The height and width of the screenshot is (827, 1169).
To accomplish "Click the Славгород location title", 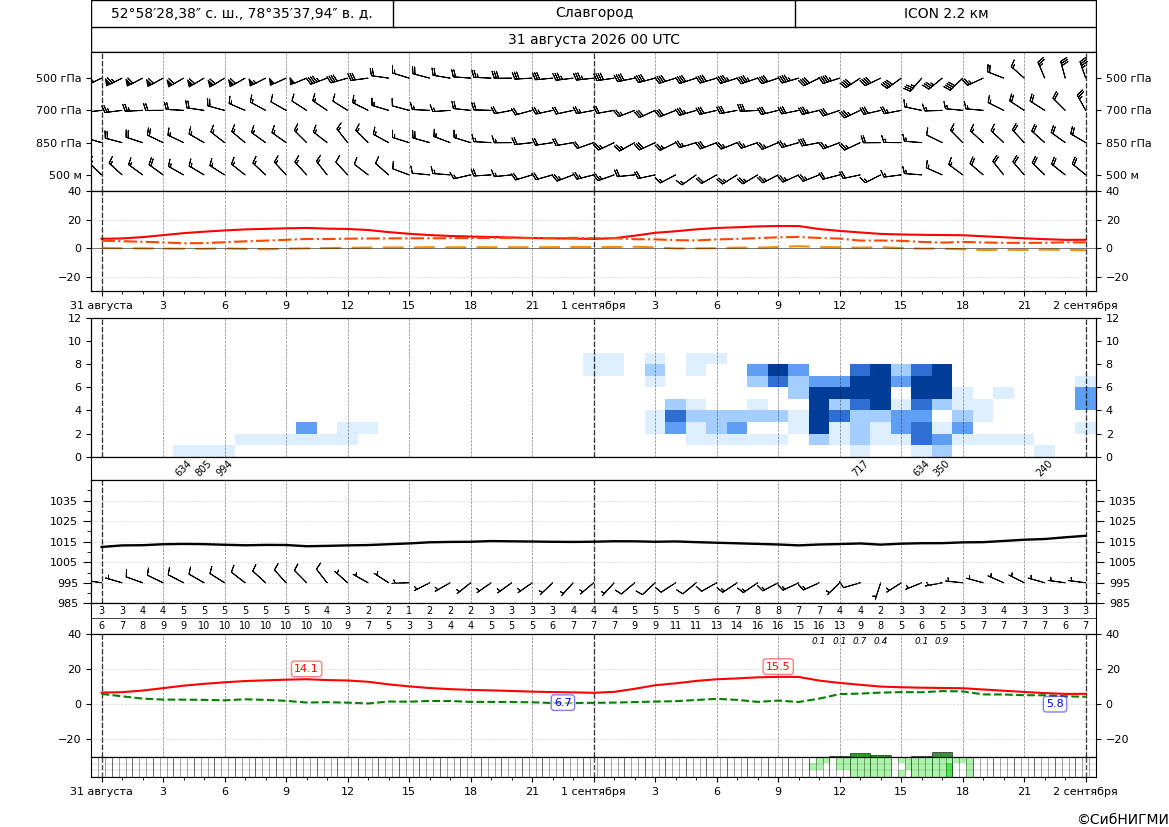I will pos(594,13).
